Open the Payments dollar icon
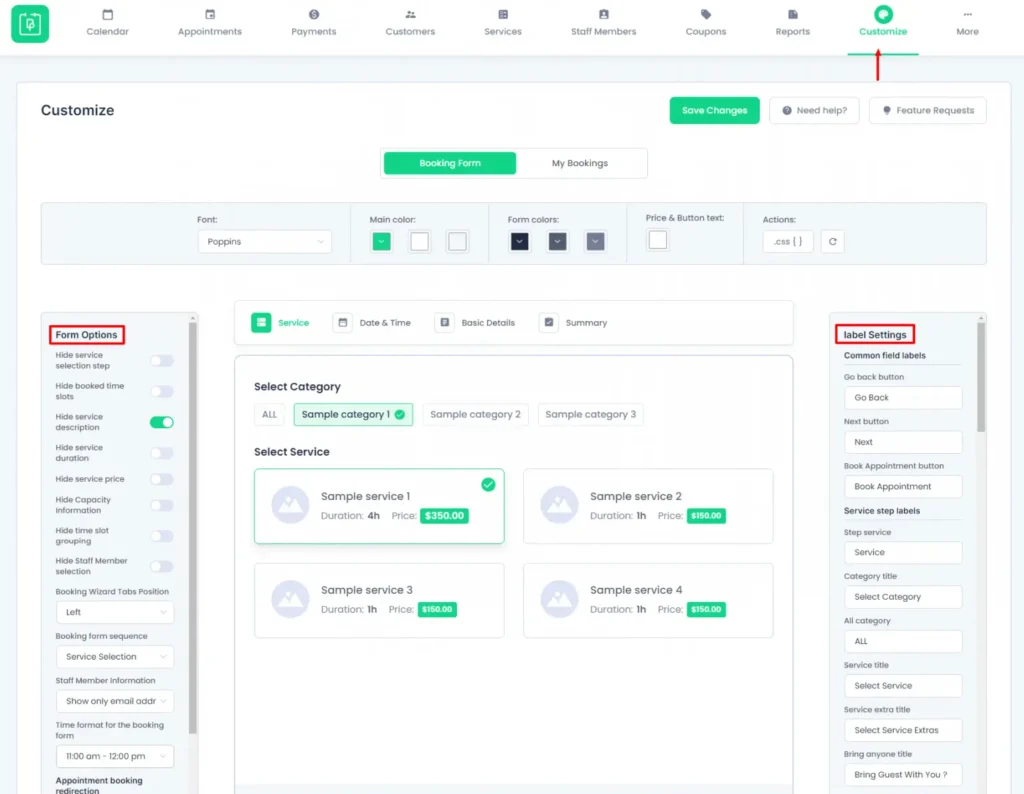Image resolution: width=1024 pixels, height=794 pixels. tap(314, 15)
